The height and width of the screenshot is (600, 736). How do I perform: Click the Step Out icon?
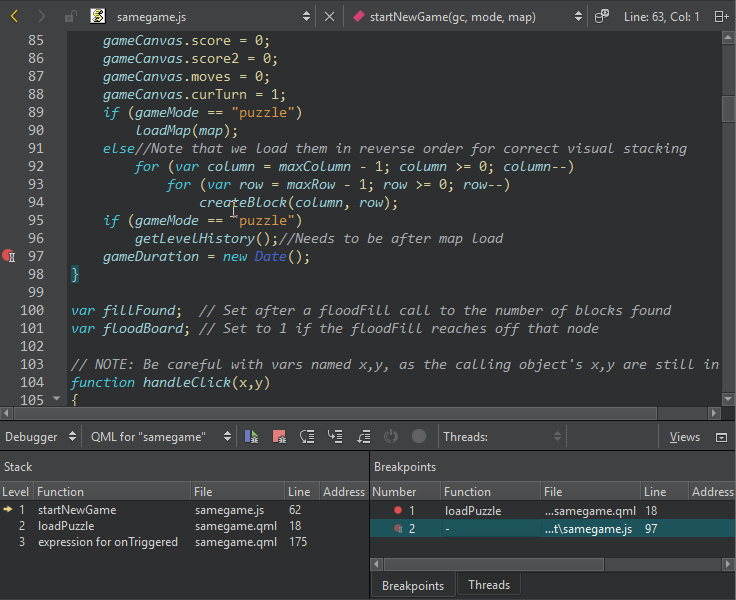[x=363, y=437]
